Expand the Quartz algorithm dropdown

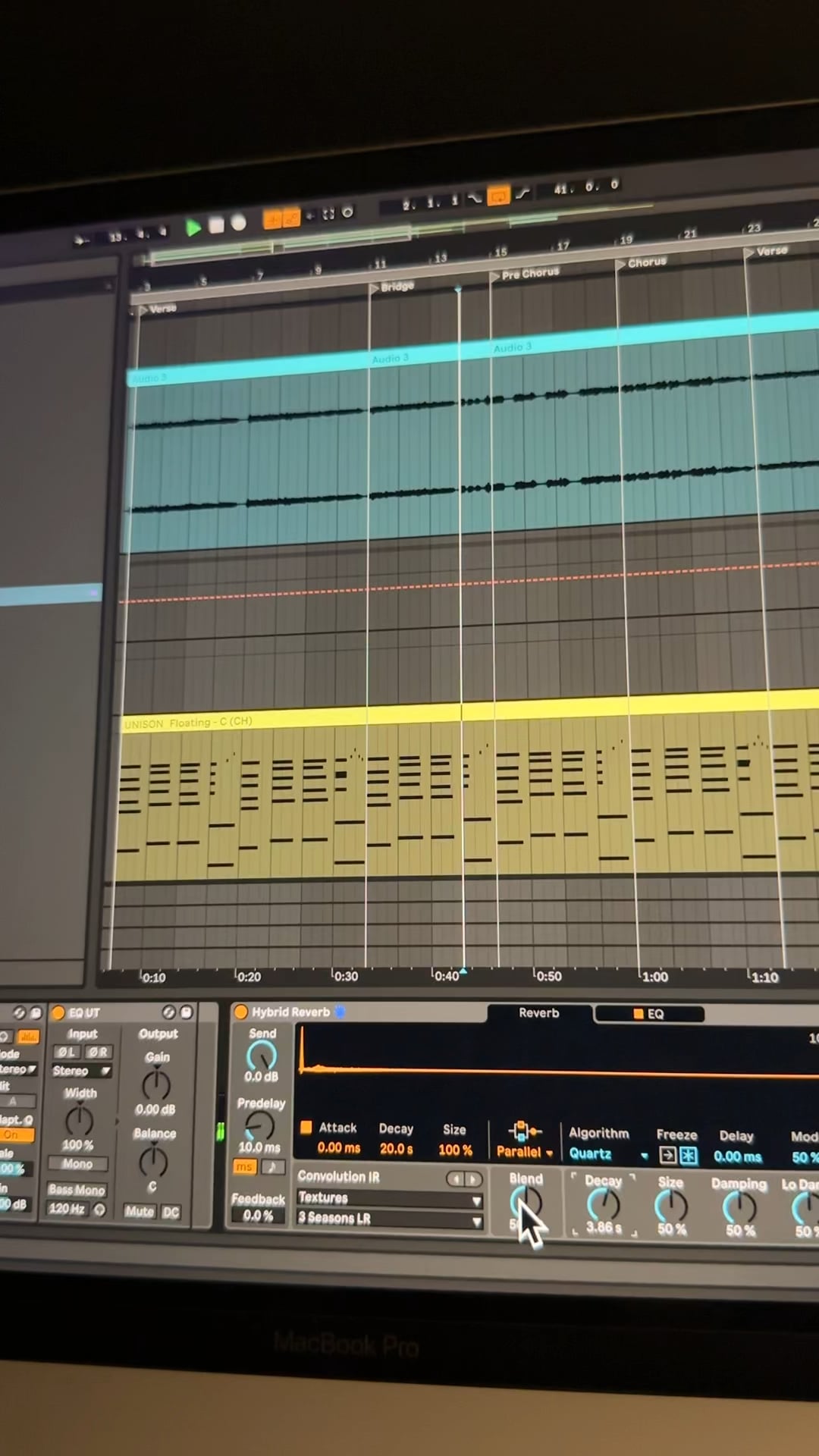coord(608,1154)
